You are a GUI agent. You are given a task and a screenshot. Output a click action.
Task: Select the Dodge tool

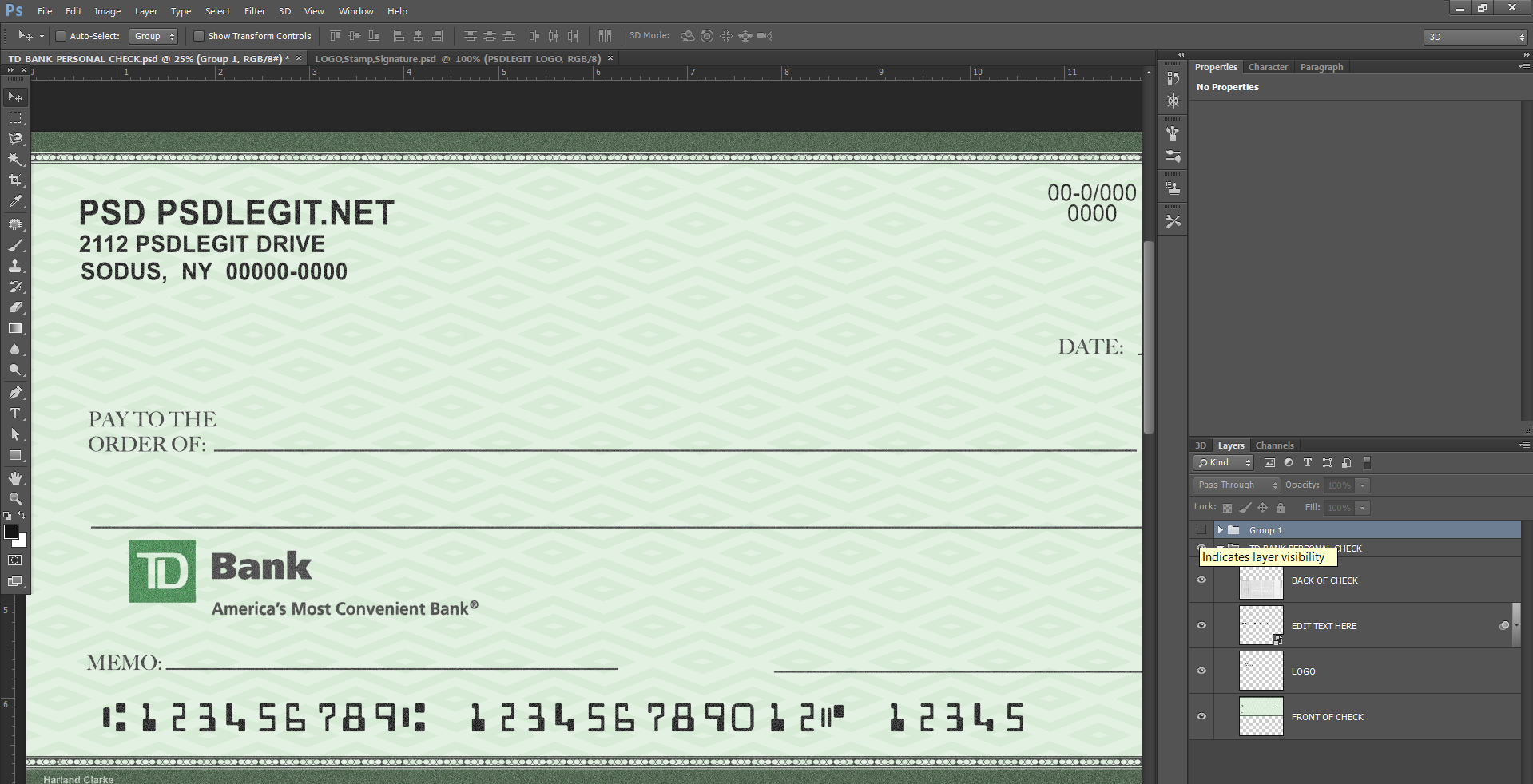point(15,370)
